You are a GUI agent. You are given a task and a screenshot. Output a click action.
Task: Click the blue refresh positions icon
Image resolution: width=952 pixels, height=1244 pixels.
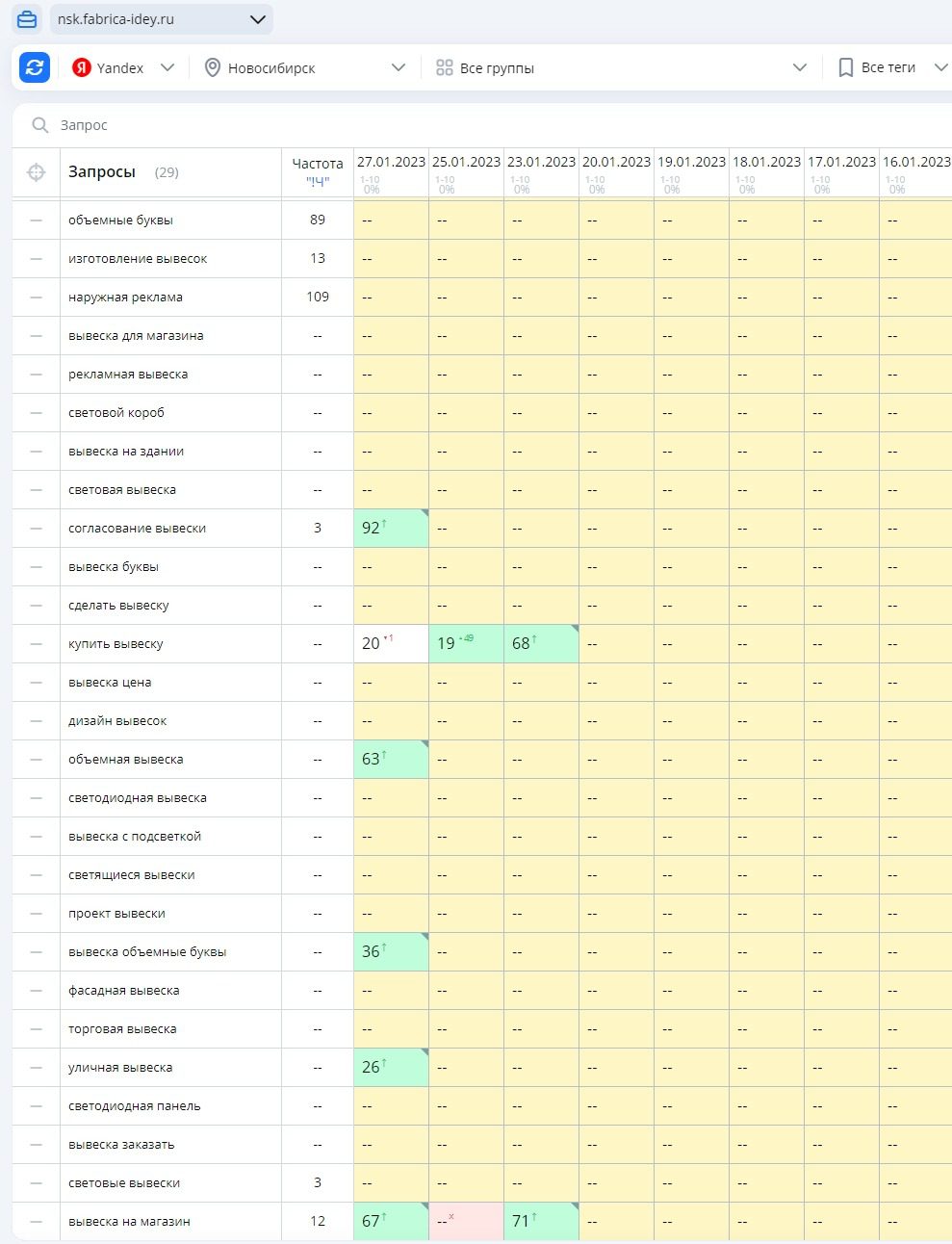[35, 67]
